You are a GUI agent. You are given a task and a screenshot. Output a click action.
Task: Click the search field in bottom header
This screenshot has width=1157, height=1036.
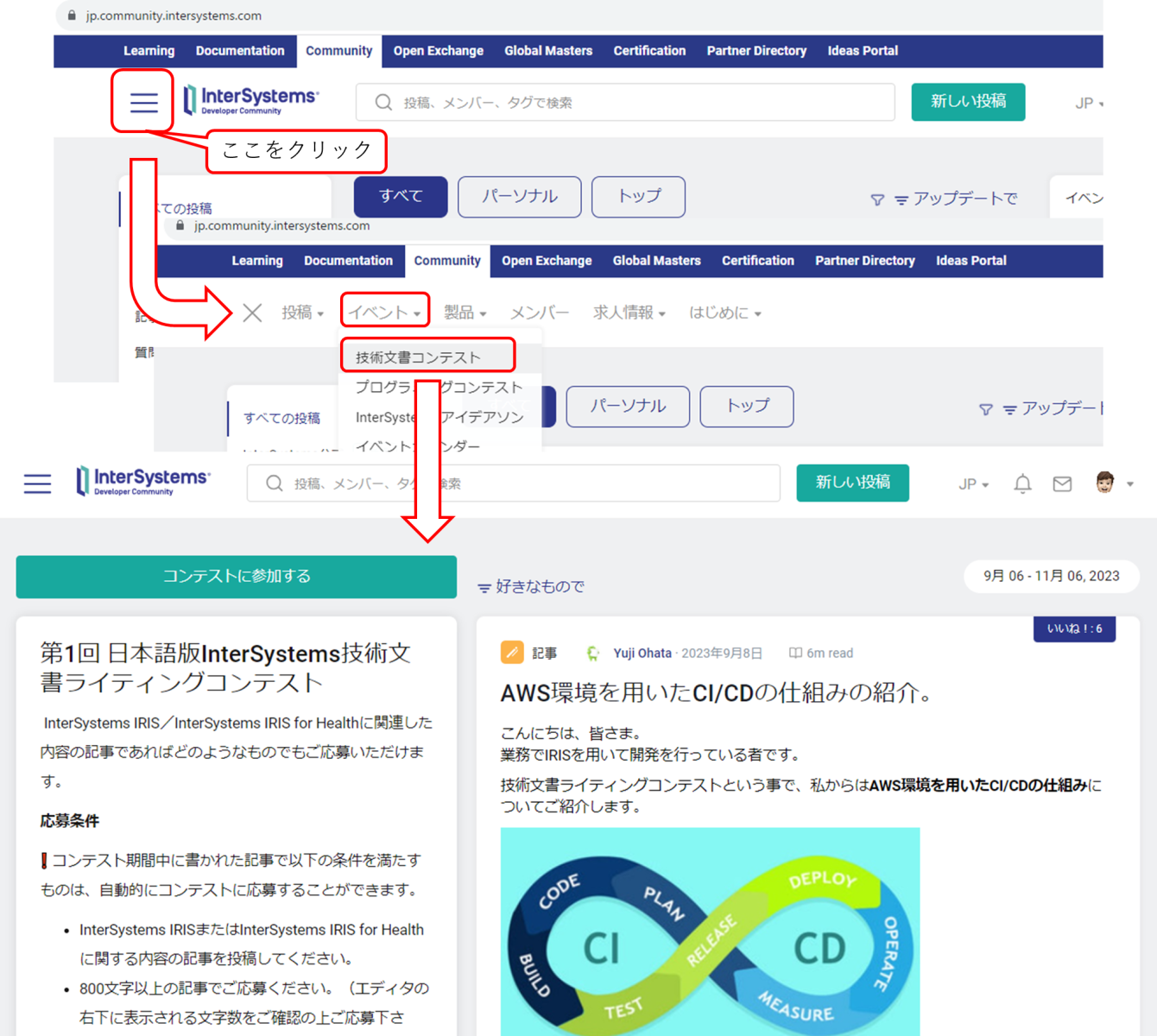pyautogui.click(x=514, y=483)
